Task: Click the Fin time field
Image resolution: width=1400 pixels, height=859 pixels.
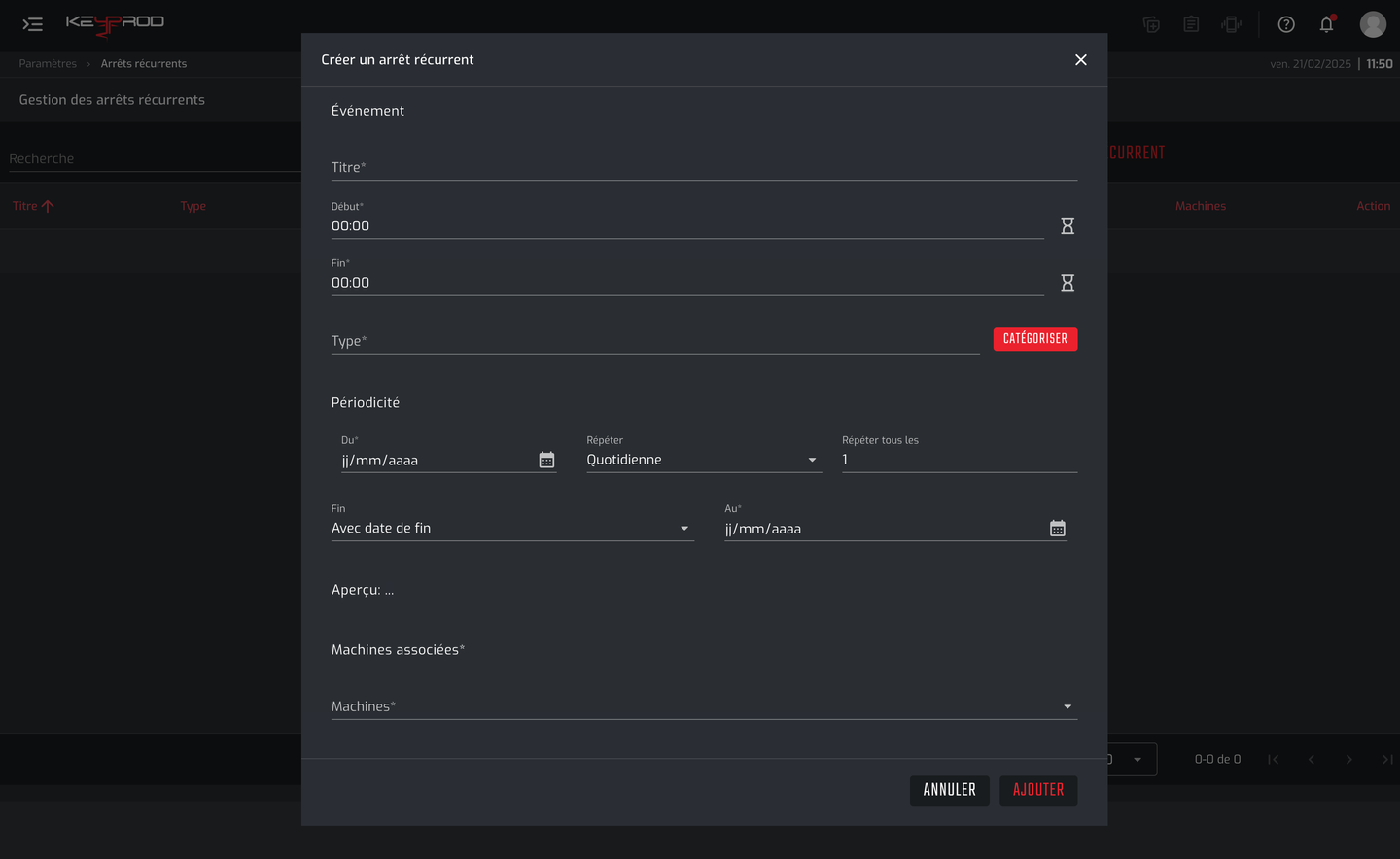Action: pos(687,283)
